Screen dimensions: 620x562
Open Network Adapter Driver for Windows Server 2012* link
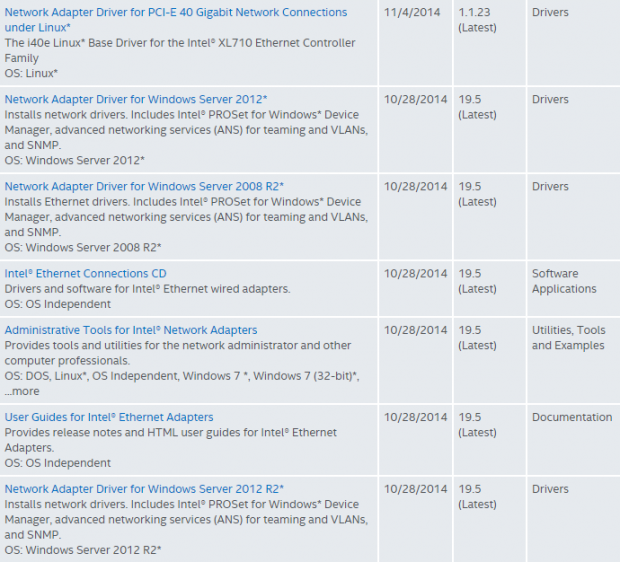coord(136,99)
